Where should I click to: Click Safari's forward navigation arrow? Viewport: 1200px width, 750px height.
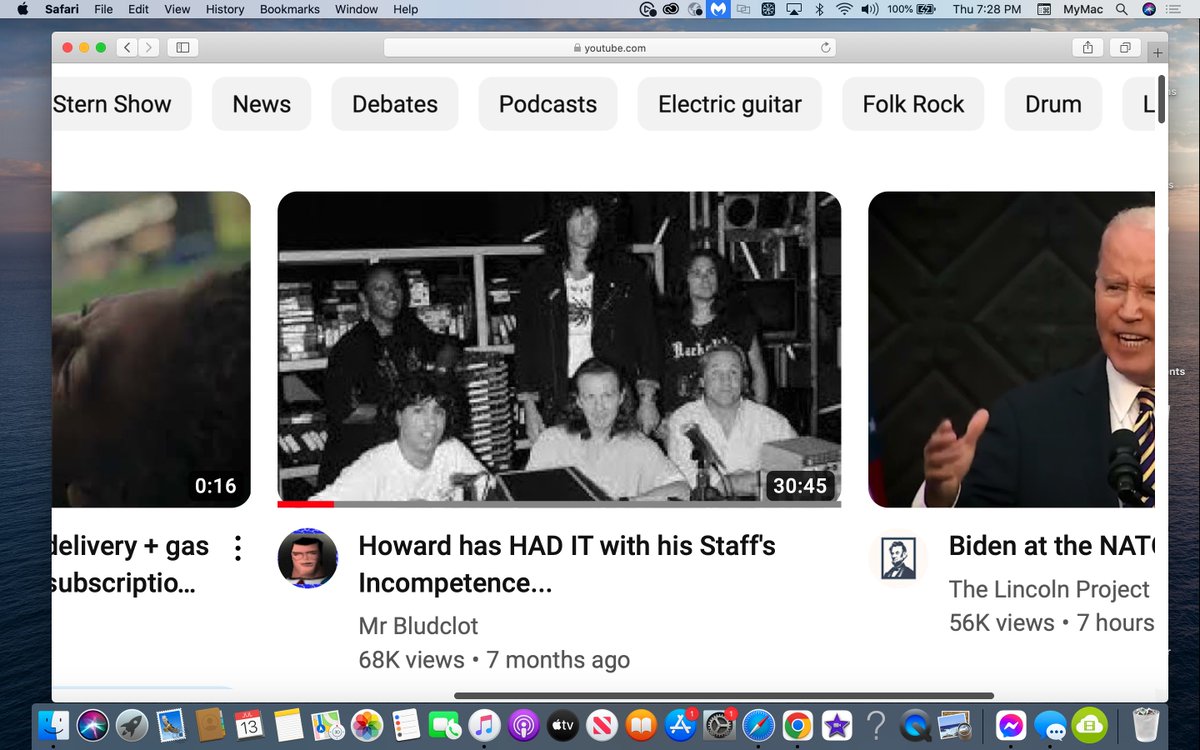(149, 47)
